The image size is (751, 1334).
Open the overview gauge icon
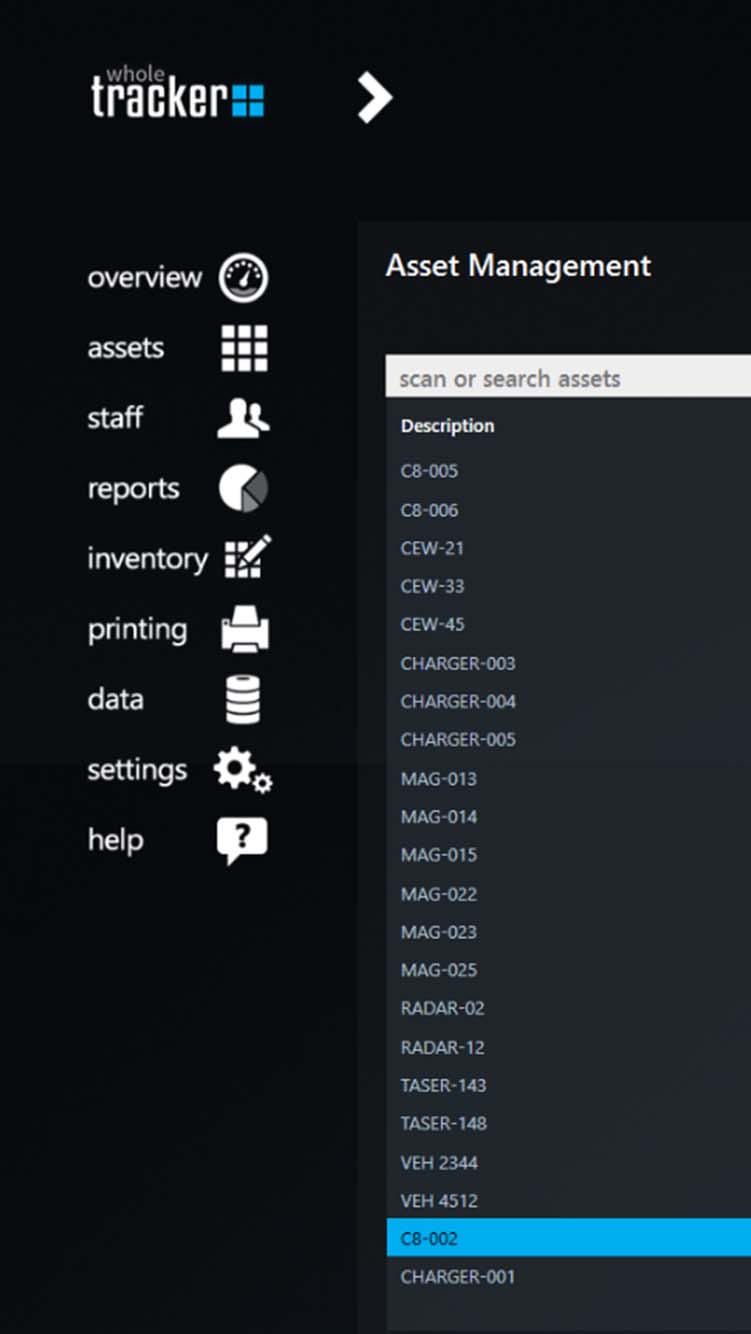[x=244, y=278]
